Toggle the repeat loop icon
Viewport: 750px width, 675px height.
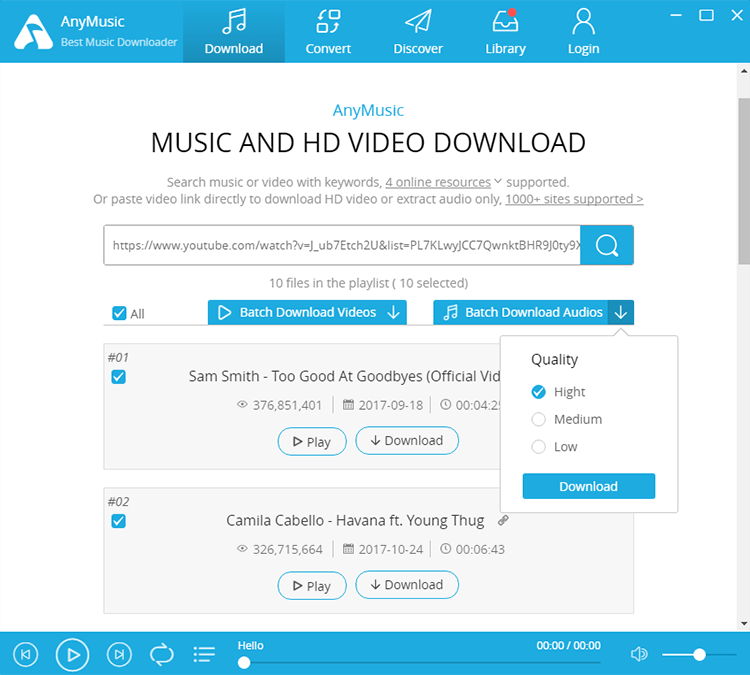[x=162, y=654]
